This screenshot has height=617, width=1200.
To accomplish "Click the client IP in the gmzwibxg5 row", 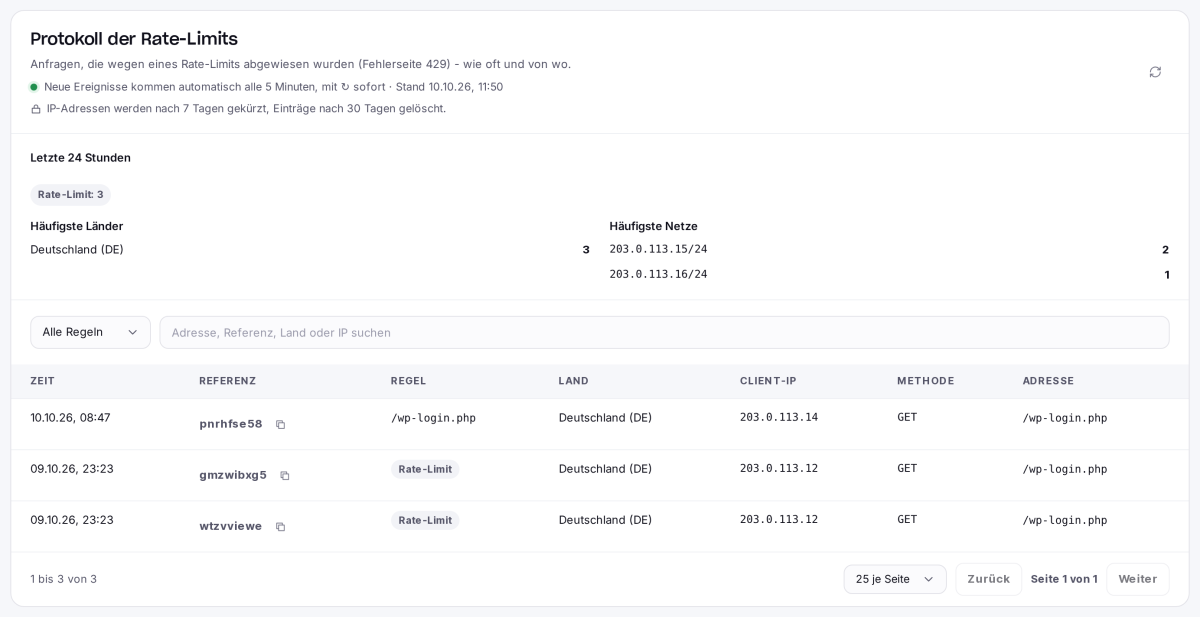I will coord(779,468).
